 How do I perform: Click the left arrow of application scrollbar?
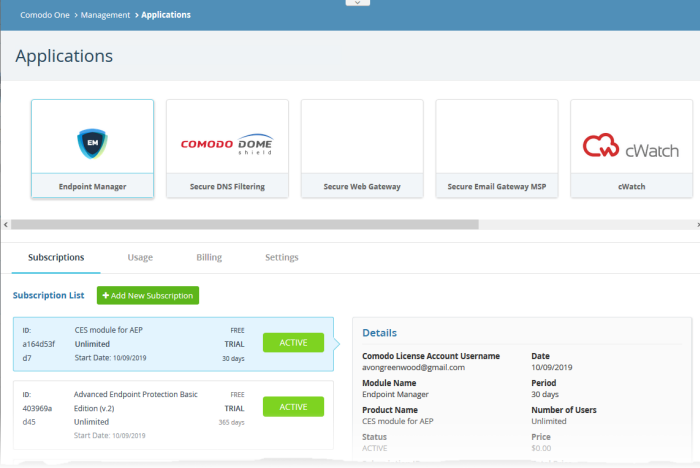(5, 224)
